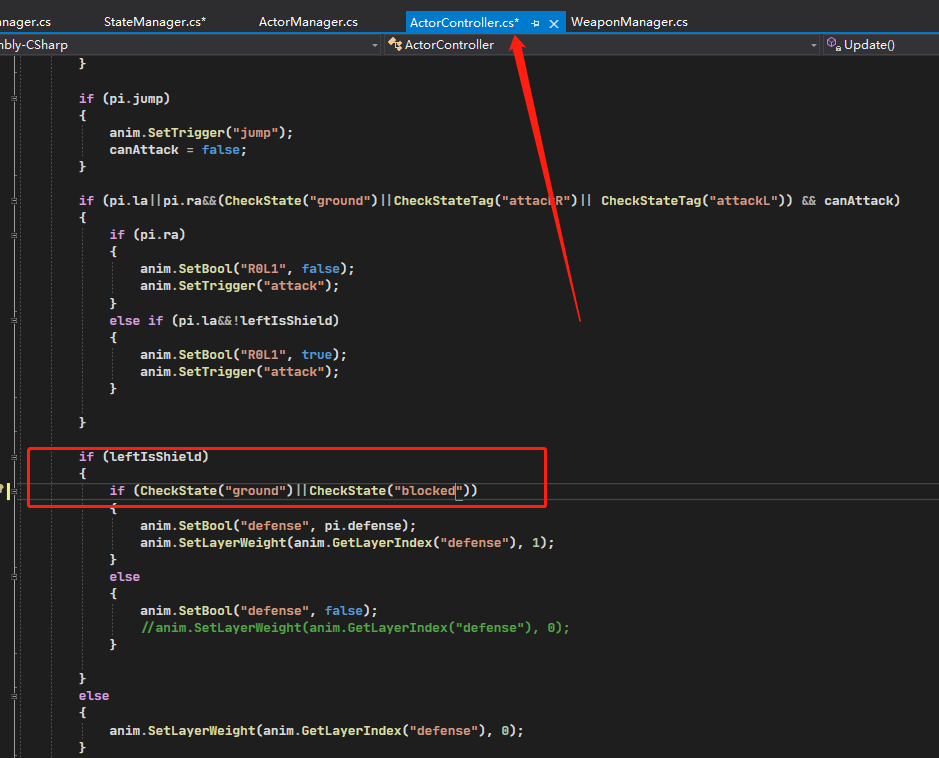The image size is (939, 758).
Task: Select the ActorController.cs* tab label
Action: click(464, 23)
